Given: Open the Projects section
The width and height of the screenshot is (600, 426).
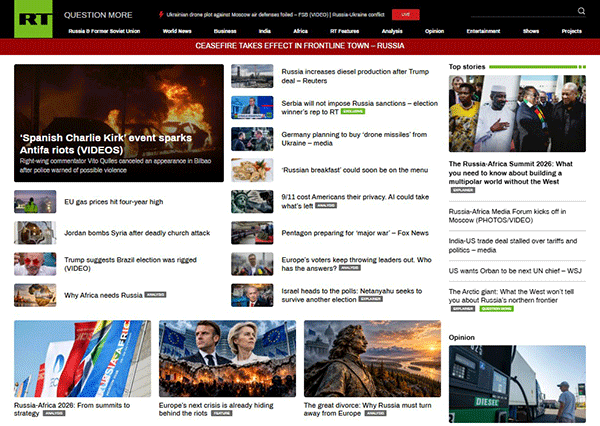Looking at the screenshot, I should (572, 31).
